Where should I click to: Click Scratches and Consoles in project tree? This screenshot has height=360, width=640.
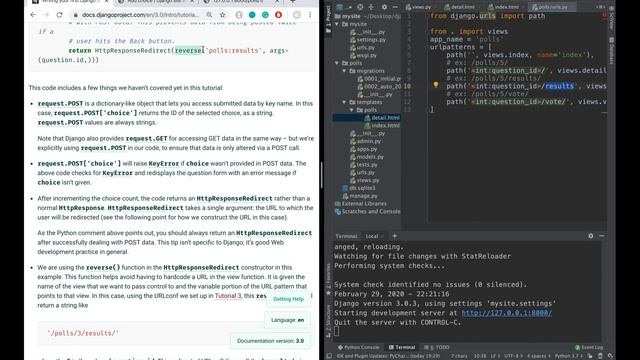pos(367,211)
